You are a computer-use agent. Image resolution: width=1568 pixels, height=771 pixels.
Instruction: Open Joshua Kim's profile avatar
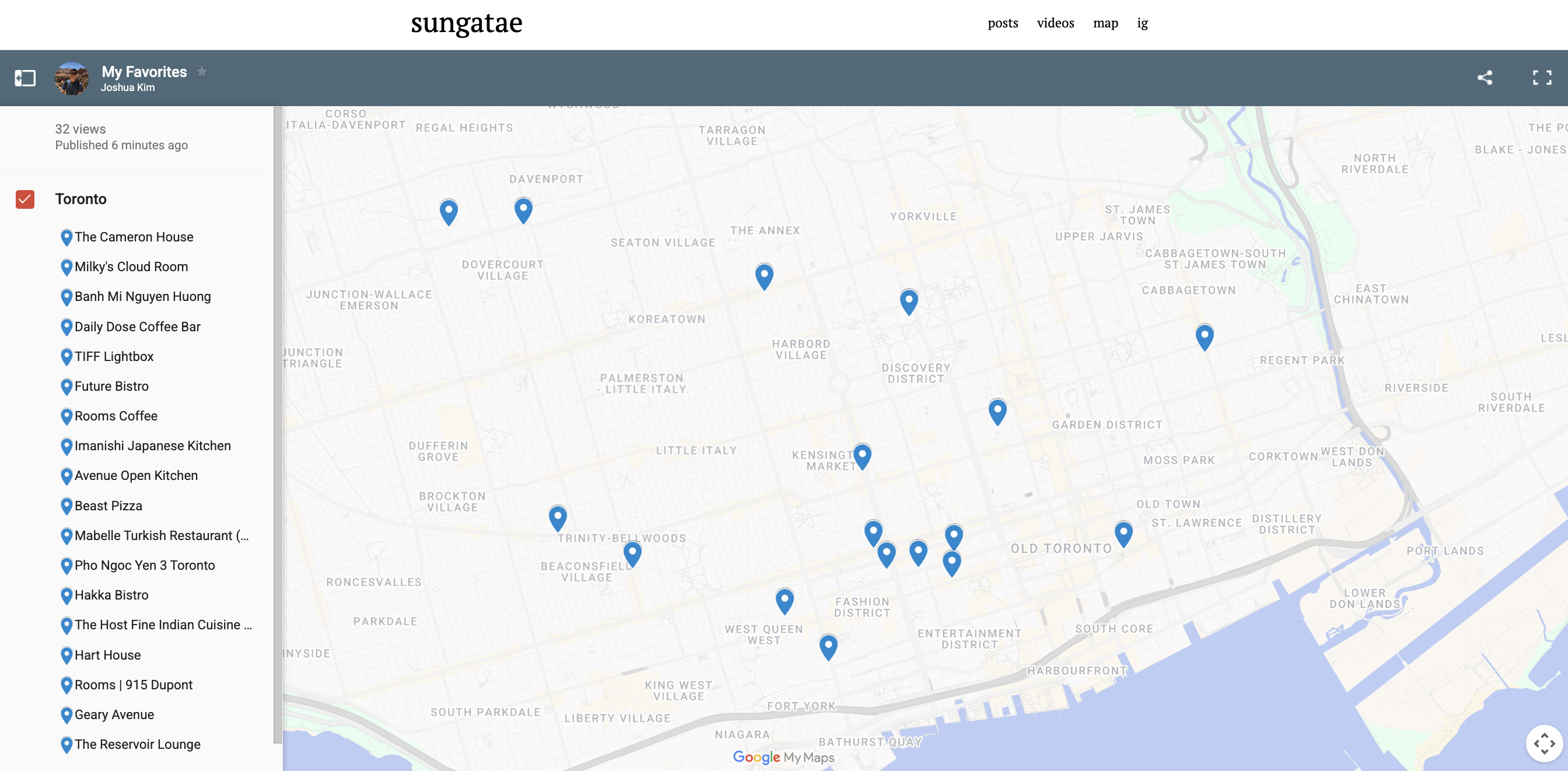pos(72,78)
